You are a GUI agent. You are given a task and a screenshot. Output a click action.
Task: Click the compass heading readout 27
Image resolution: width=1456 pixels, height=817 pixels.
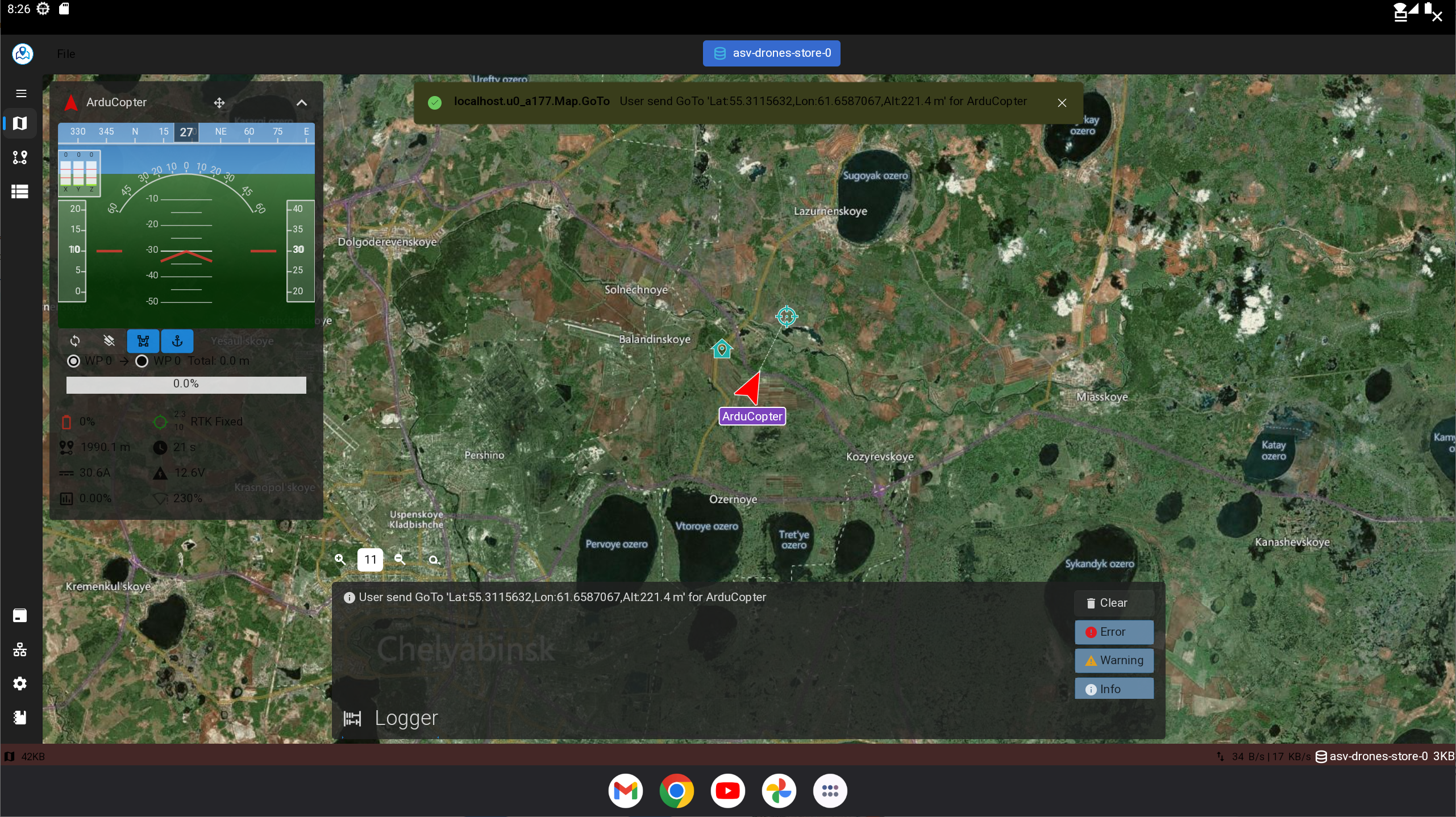coord(186,132)
